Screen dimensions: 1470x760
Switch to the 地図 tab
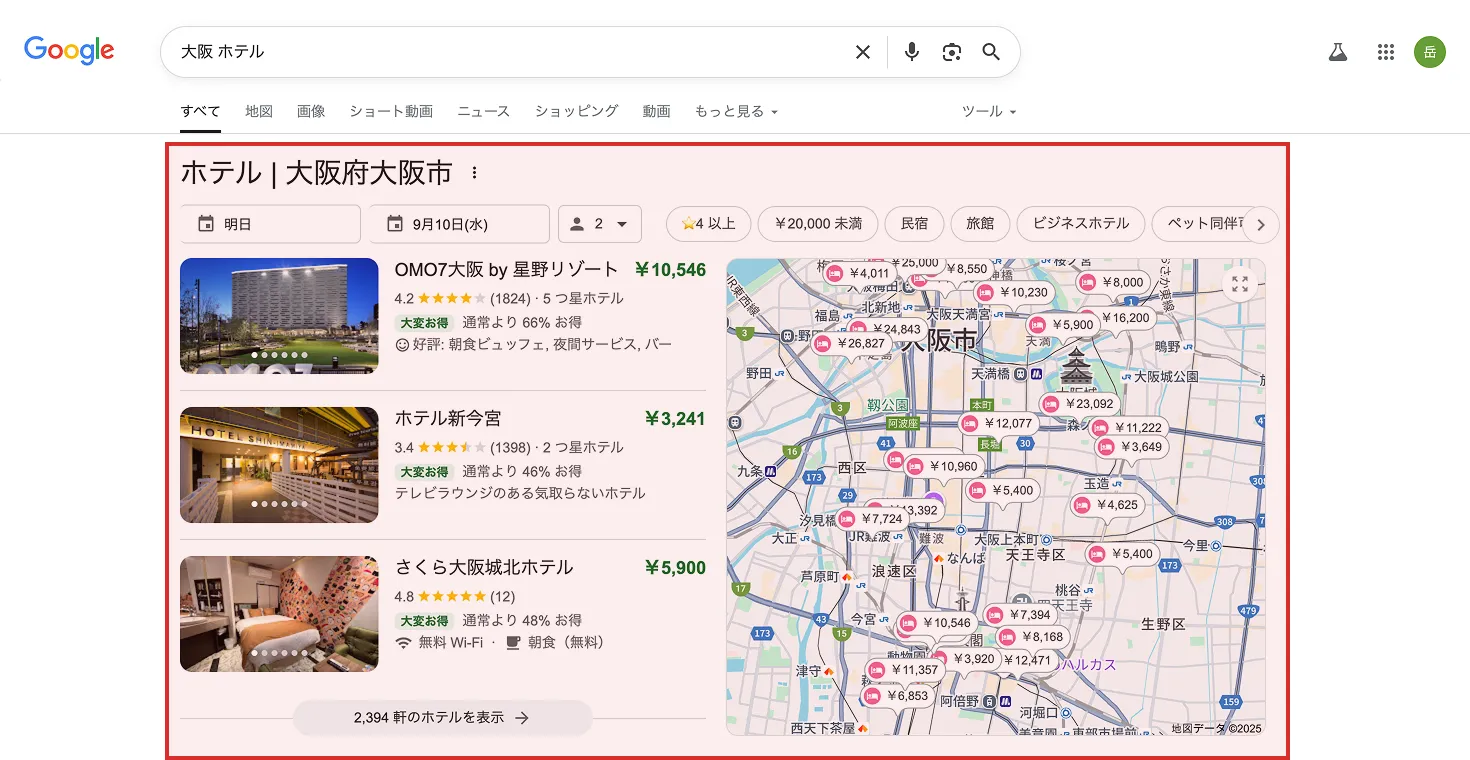click(x=259, y=111)
